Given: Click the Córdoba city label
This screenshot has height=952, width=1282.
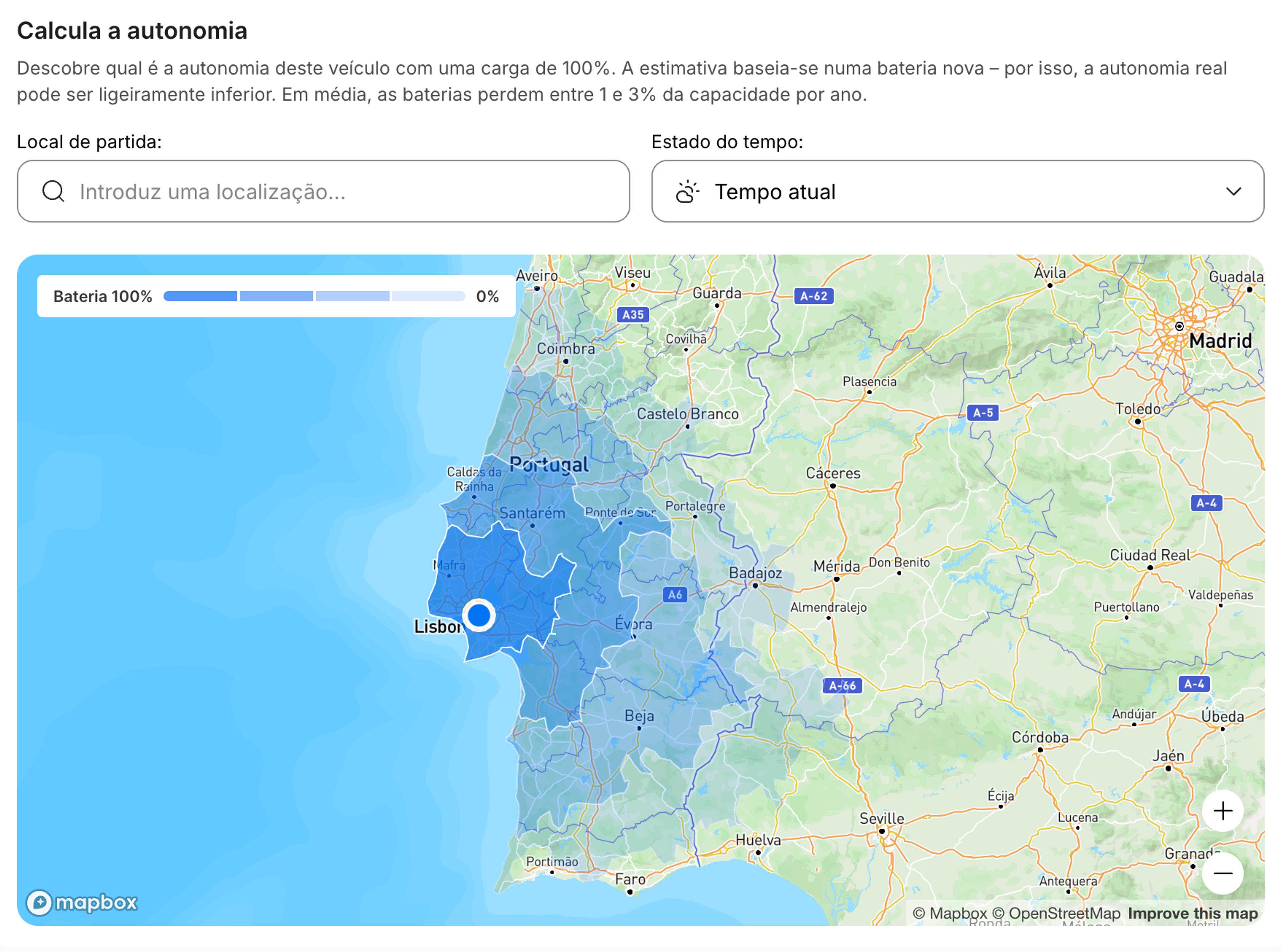Looking at the screenshot, I should pyautogui.click(x=1040, y=737).
